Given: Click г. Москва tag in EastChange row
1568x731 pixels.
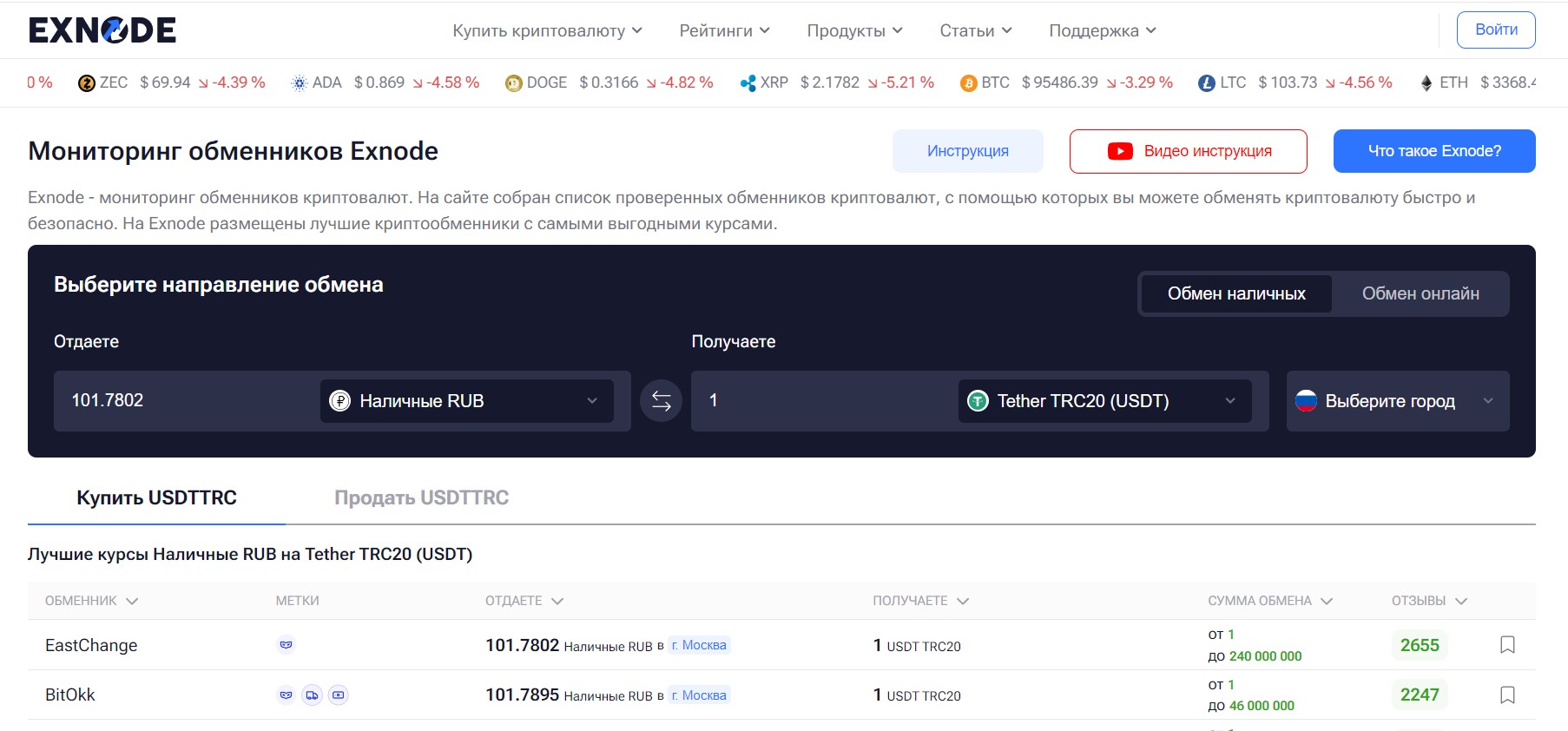Looking at the screenshot, I should tap(699, 645).
